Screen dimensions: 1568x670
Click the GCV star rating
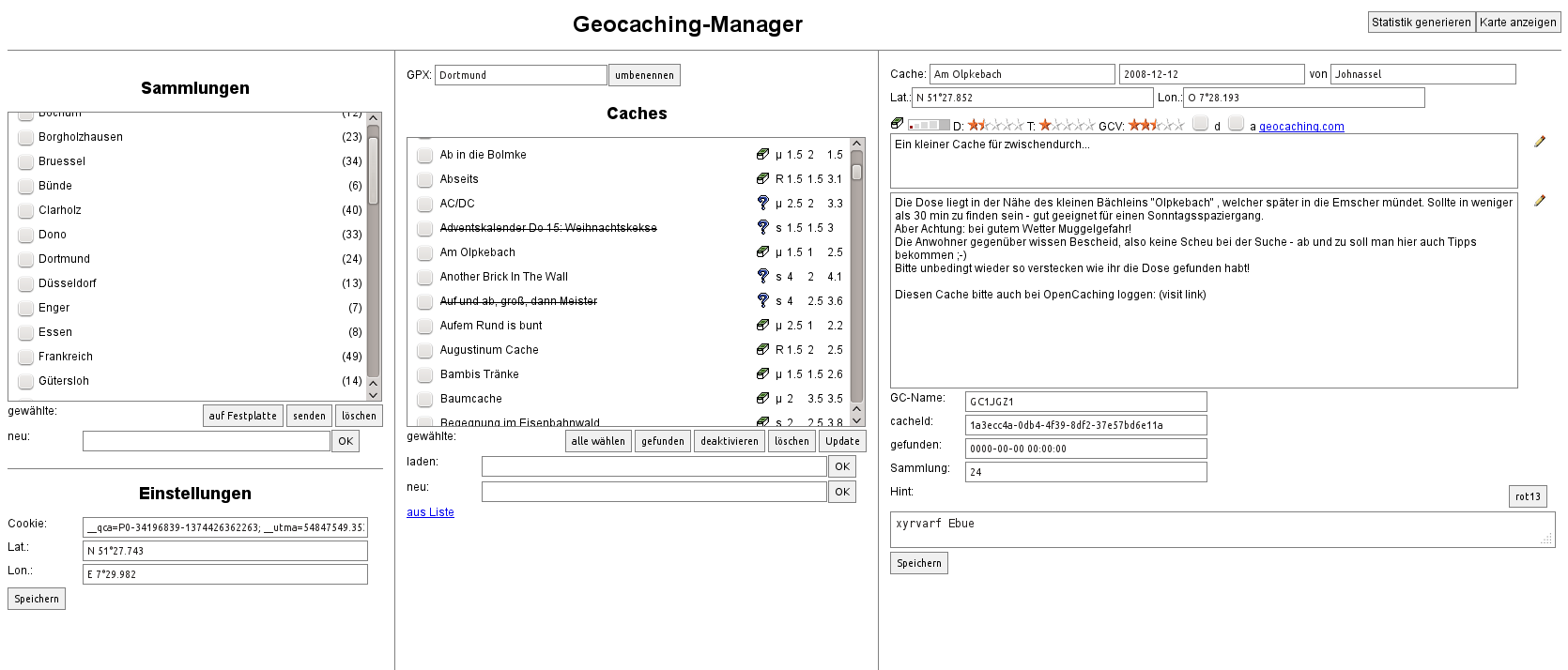(1156, 125)
